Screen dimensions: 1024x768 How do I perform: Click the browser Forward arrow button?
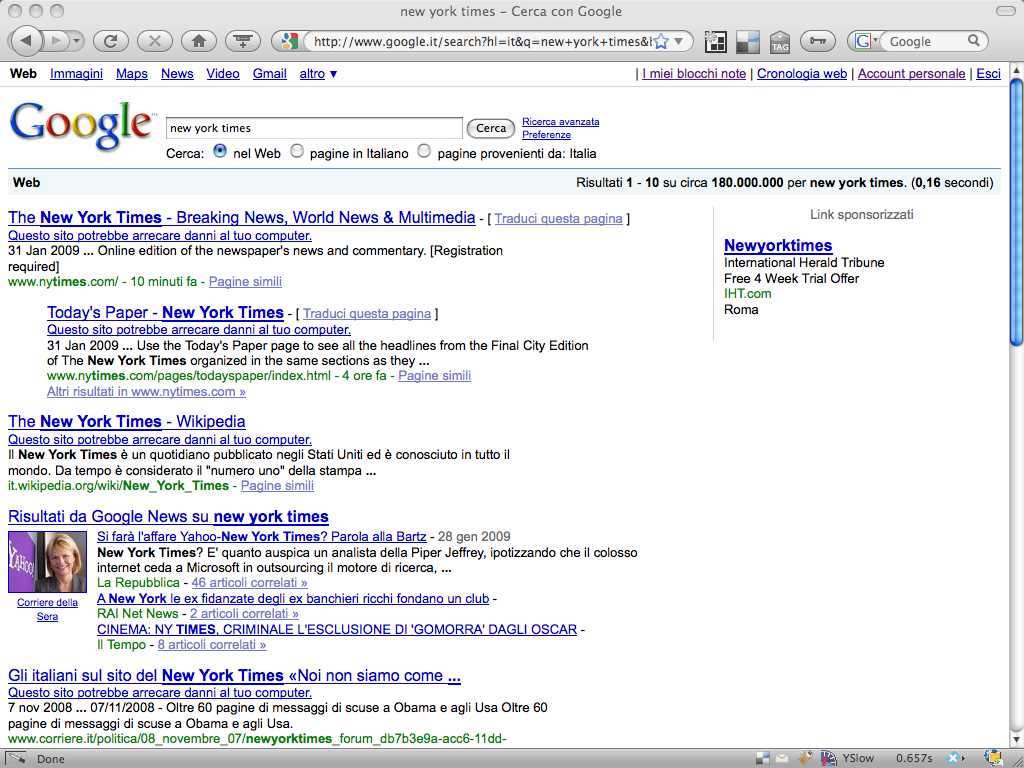(56, 41)
